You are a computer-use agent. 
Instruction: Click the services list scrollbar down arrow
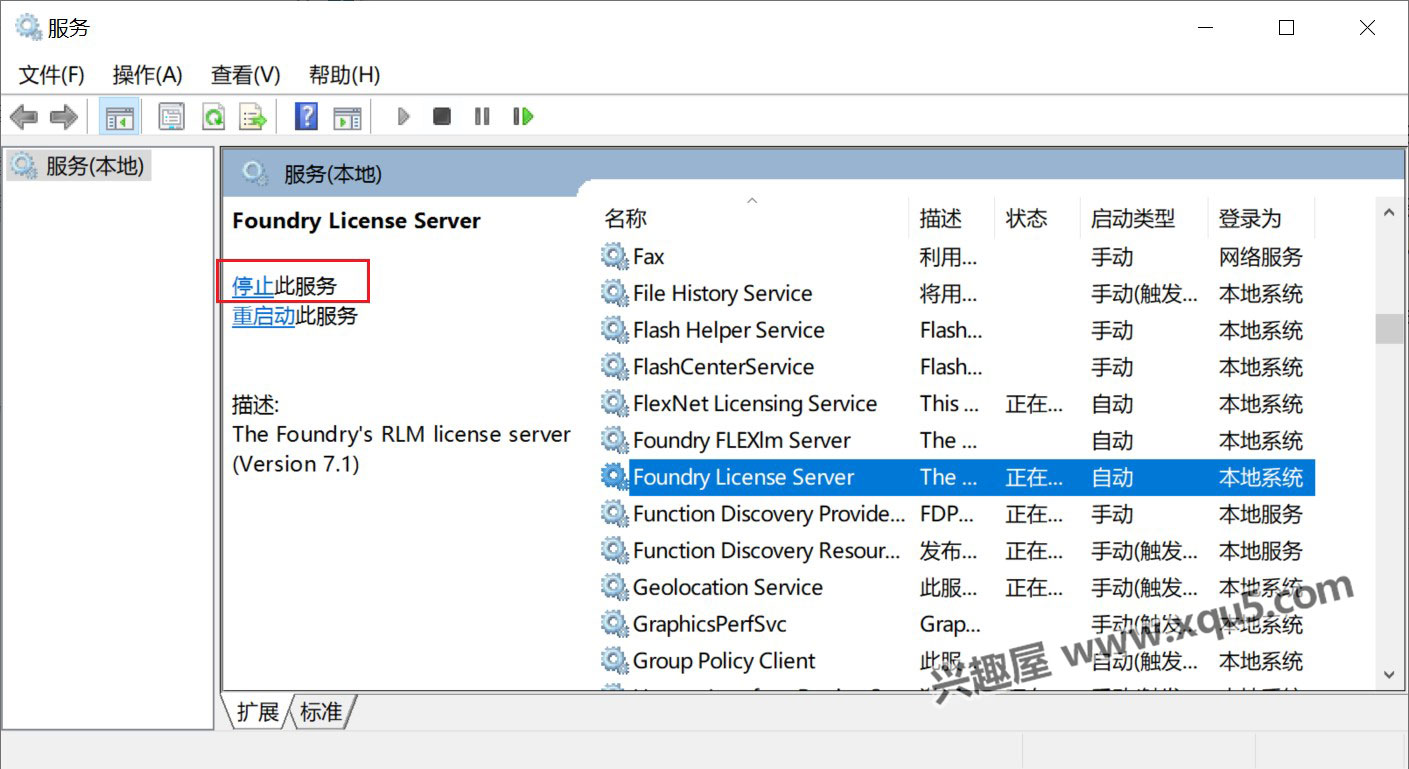click(x=1389, y=675)
